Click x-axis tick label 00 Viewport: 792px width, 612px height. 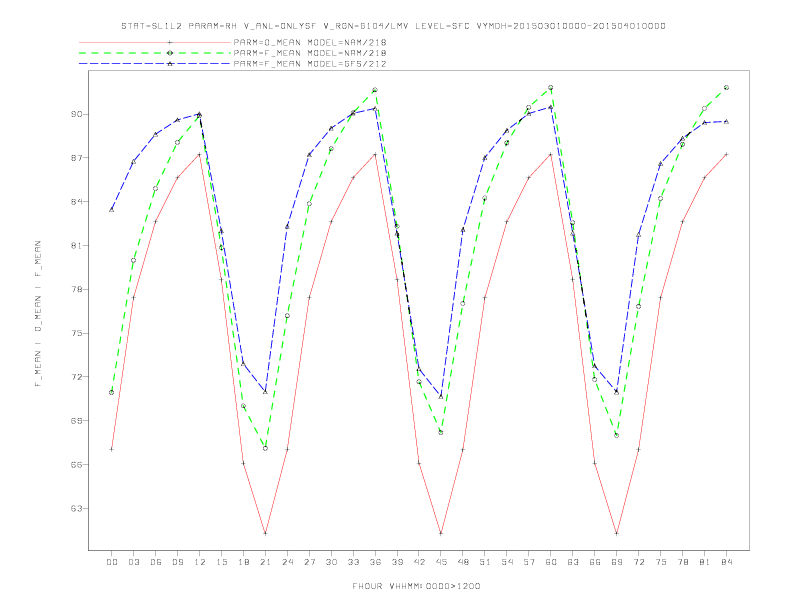[112, 562]
